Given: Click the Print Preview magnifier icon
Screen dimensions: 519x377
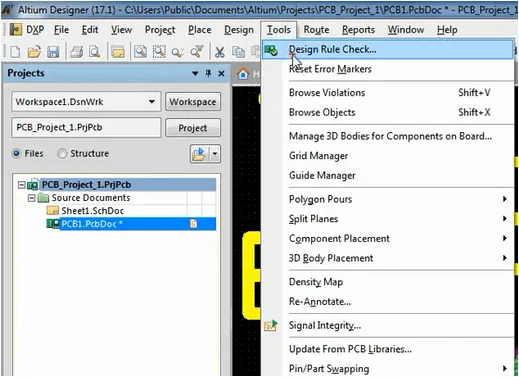Looking at the screenshot, I should (95, 52).
